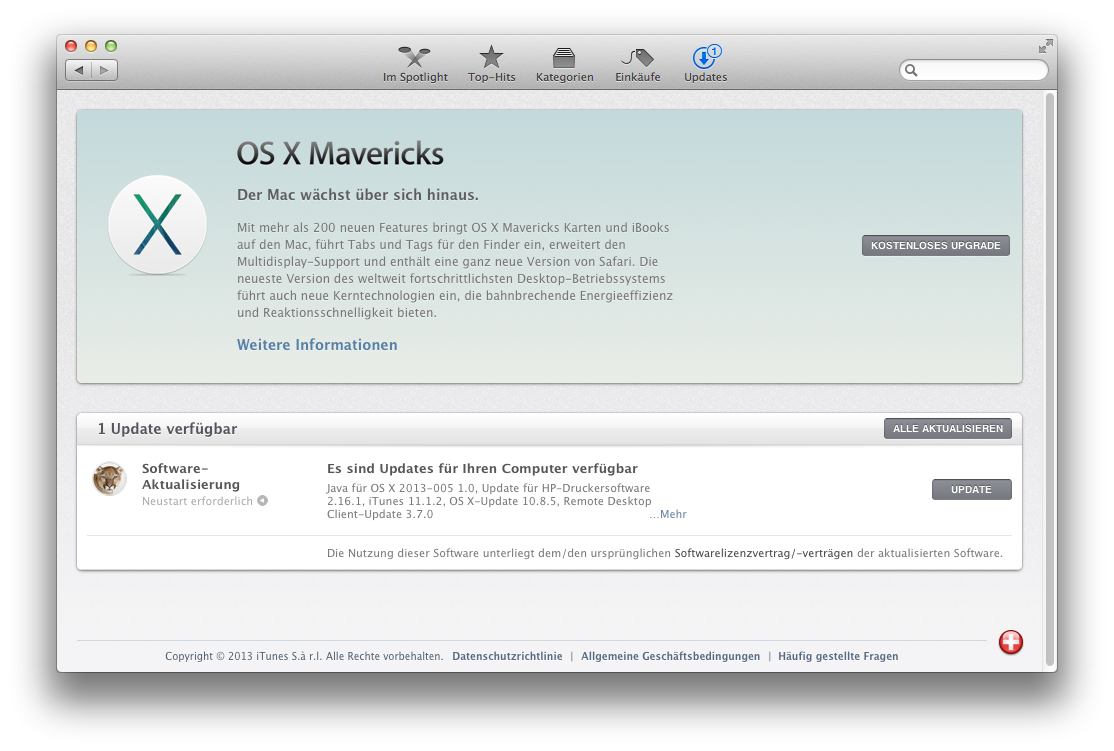
Task: Open the Weitere Informationen link
Action: coord(317,345)
